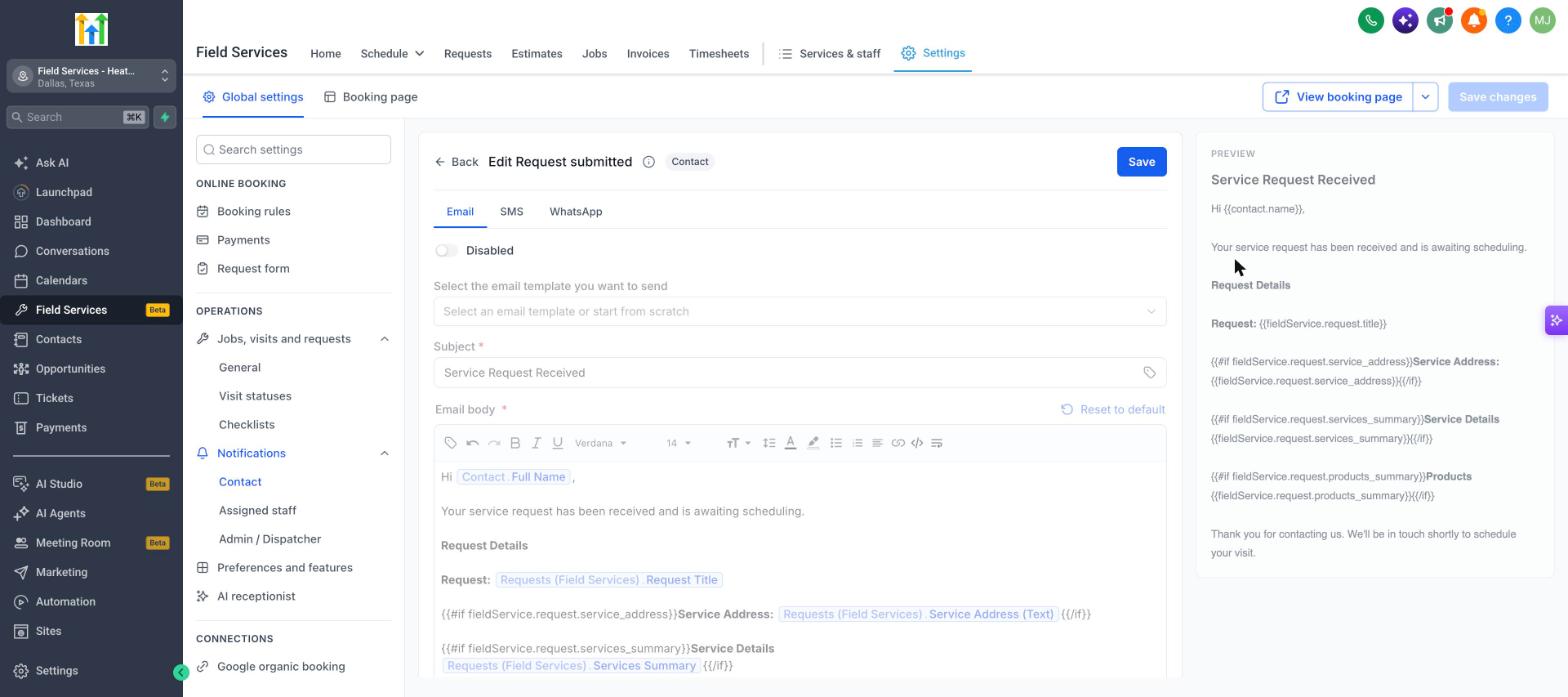Undo last edit in email body

pos(473,443)
